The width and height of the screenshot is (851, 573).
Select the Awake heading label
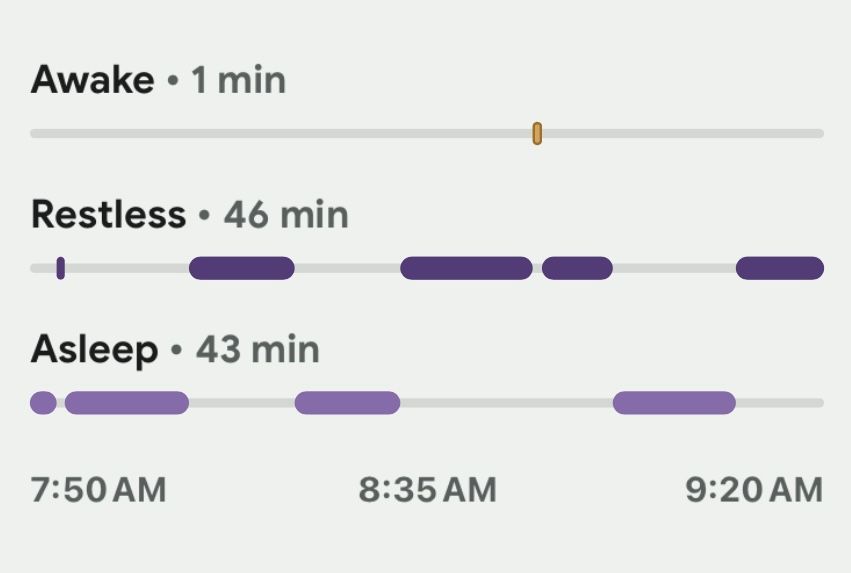(x=93, y=80)
